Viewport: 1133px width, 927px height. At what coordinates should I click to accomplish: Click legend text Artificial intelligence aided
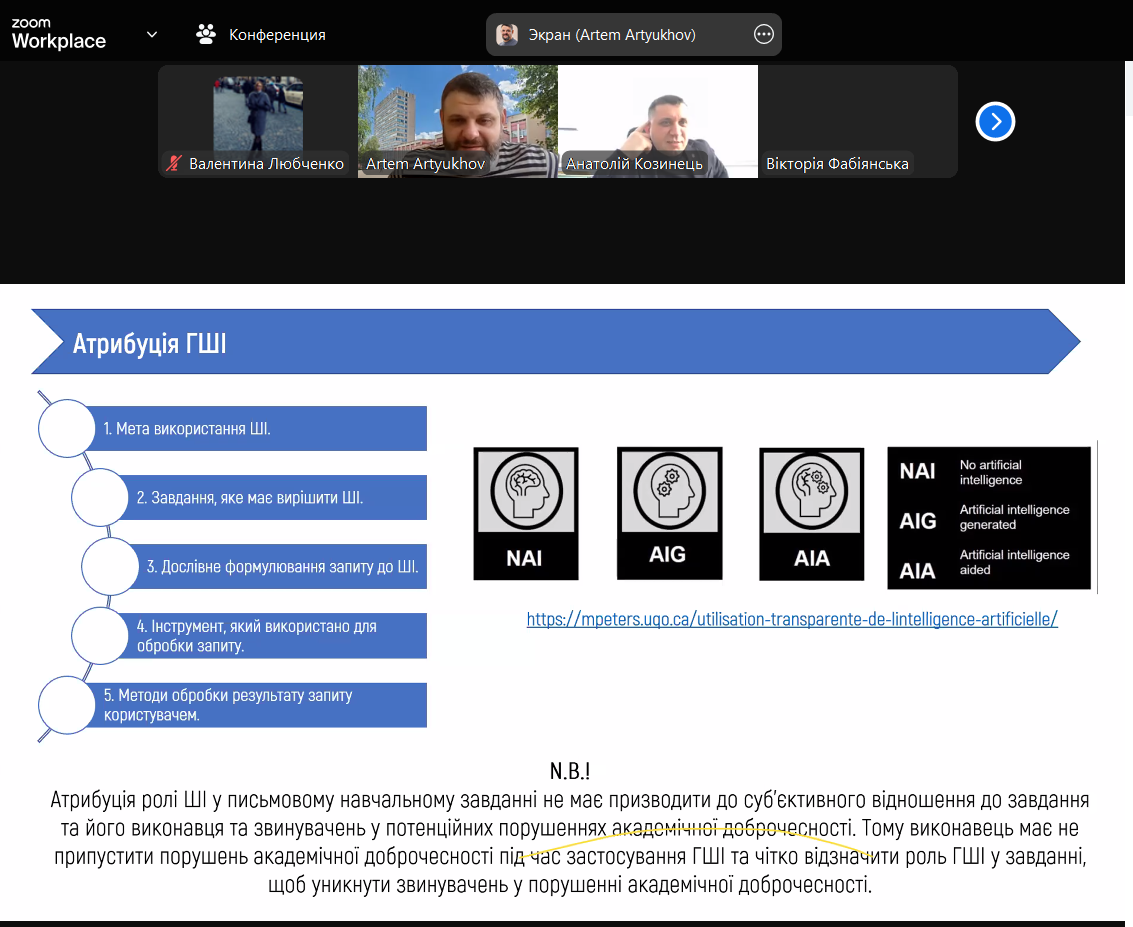pyautogui.click(x=1014, y=562)
